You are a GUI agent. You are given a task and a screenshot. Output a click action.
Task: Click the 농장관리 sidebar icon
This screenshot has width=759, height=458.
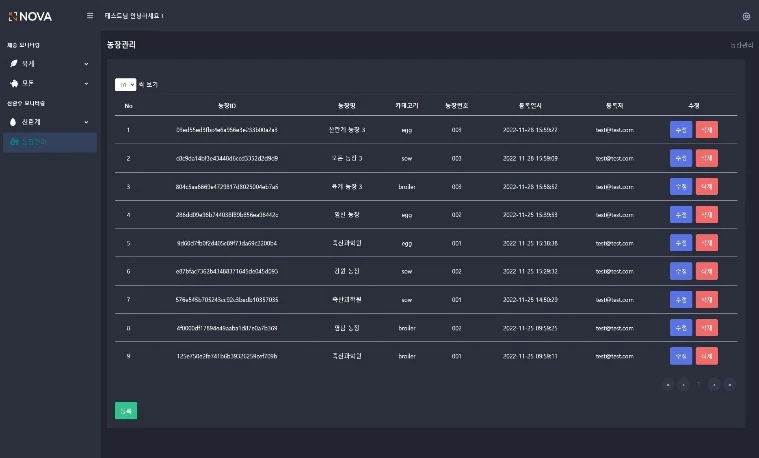(x=15, y=142)
